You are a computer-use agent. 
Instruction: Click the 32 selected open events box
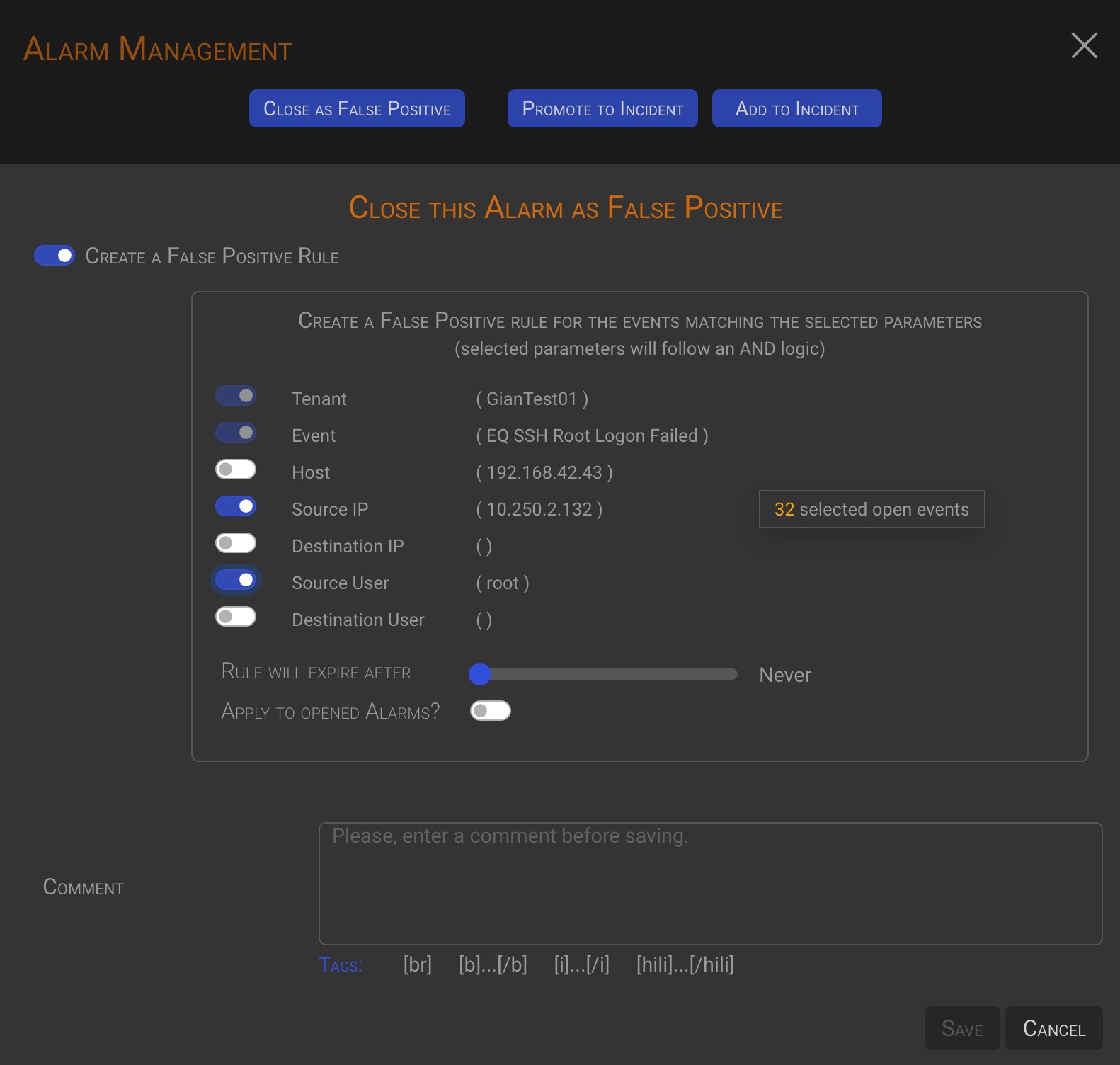(x=872, y=509)
